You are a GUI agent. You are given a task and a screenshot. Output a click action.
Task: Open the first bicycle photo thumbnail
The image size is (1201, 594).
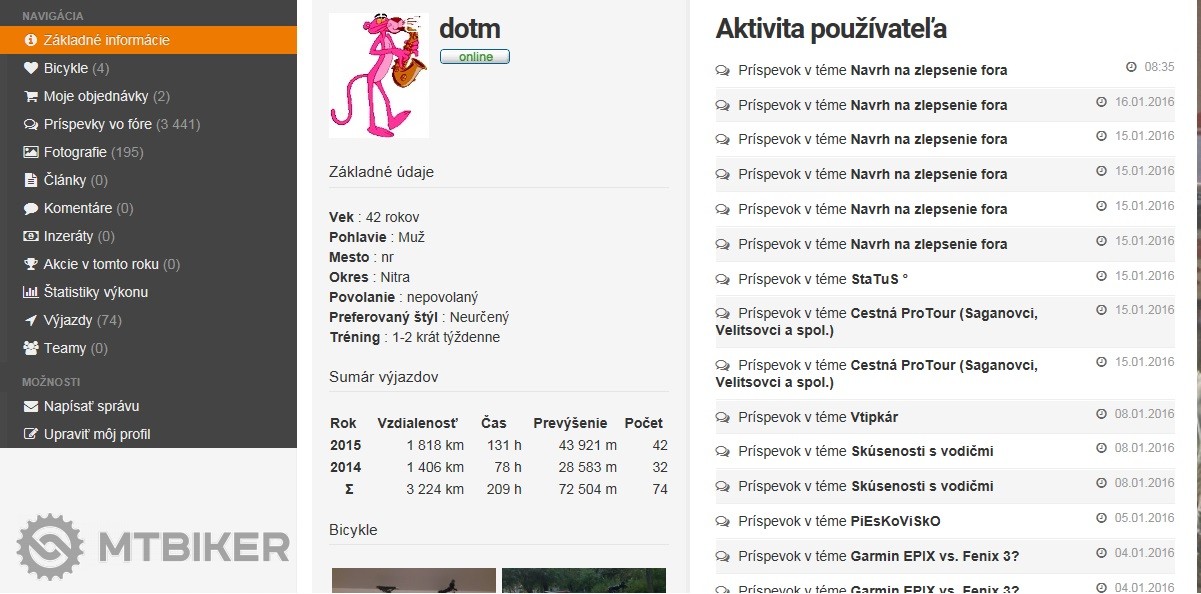413,581
